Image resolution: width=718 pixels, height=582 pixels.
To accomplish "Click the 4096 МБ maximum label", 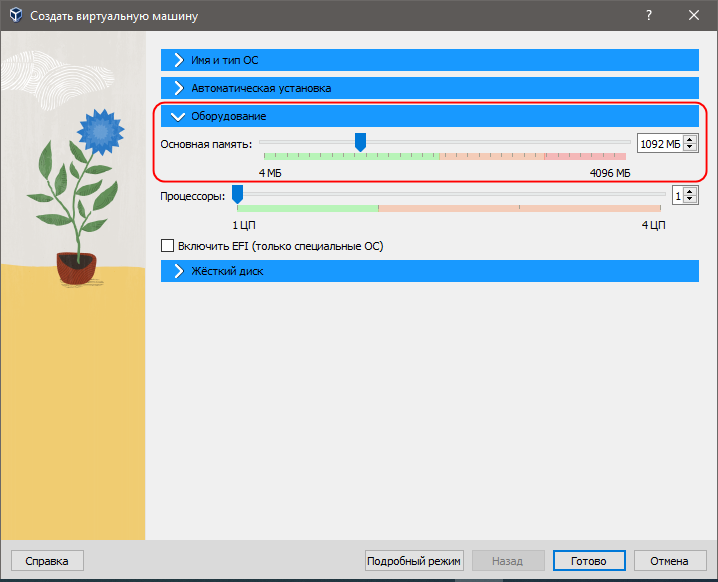I will [x=610, y=173].
